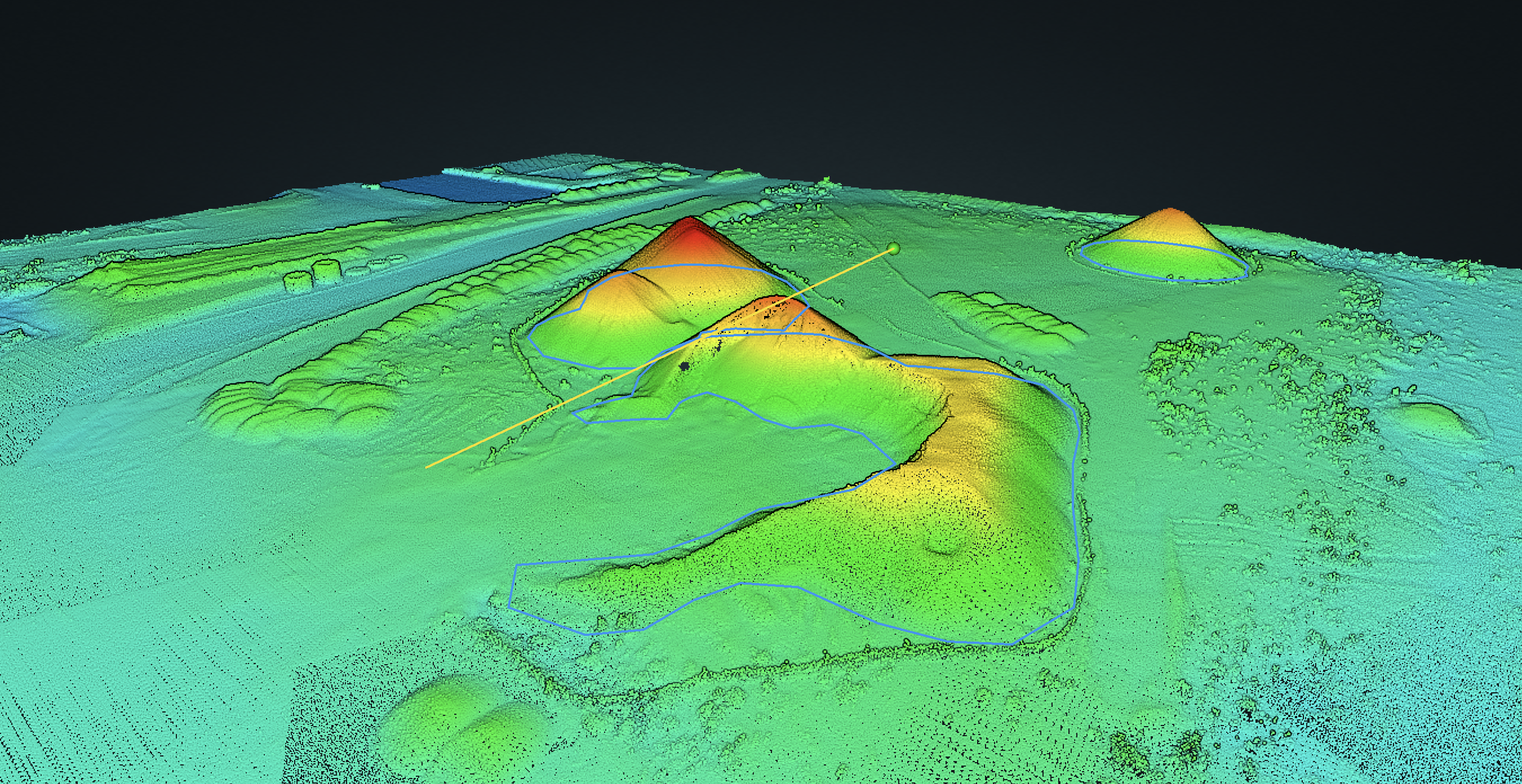Click the black hole spot on middle pile

point(685,366)
